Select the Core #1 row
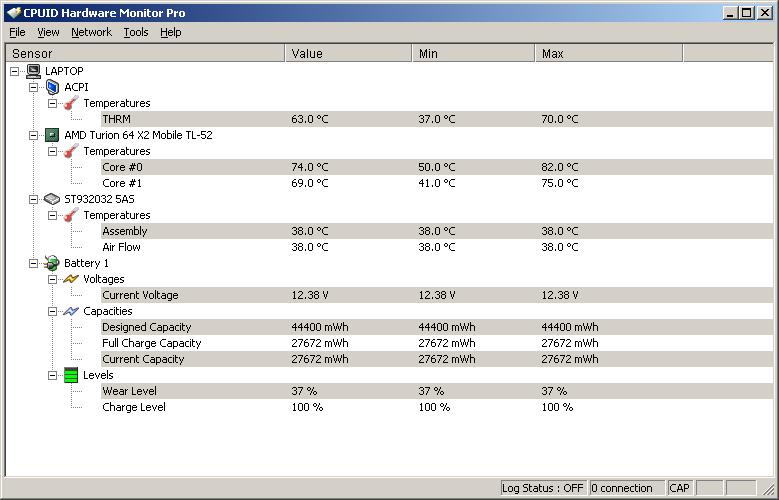This screenshot has width=779, height=500. (x=437, y=183)
